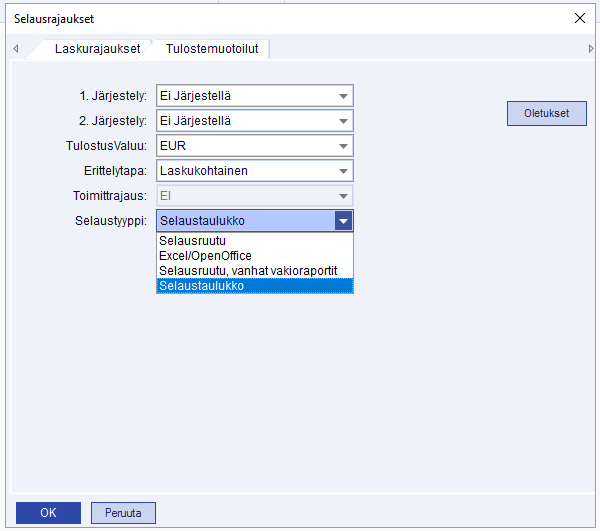The width and height of the screenshot is (600, 531).
Task: Click the 1. Järjestely value field
Action: [245, 96]
